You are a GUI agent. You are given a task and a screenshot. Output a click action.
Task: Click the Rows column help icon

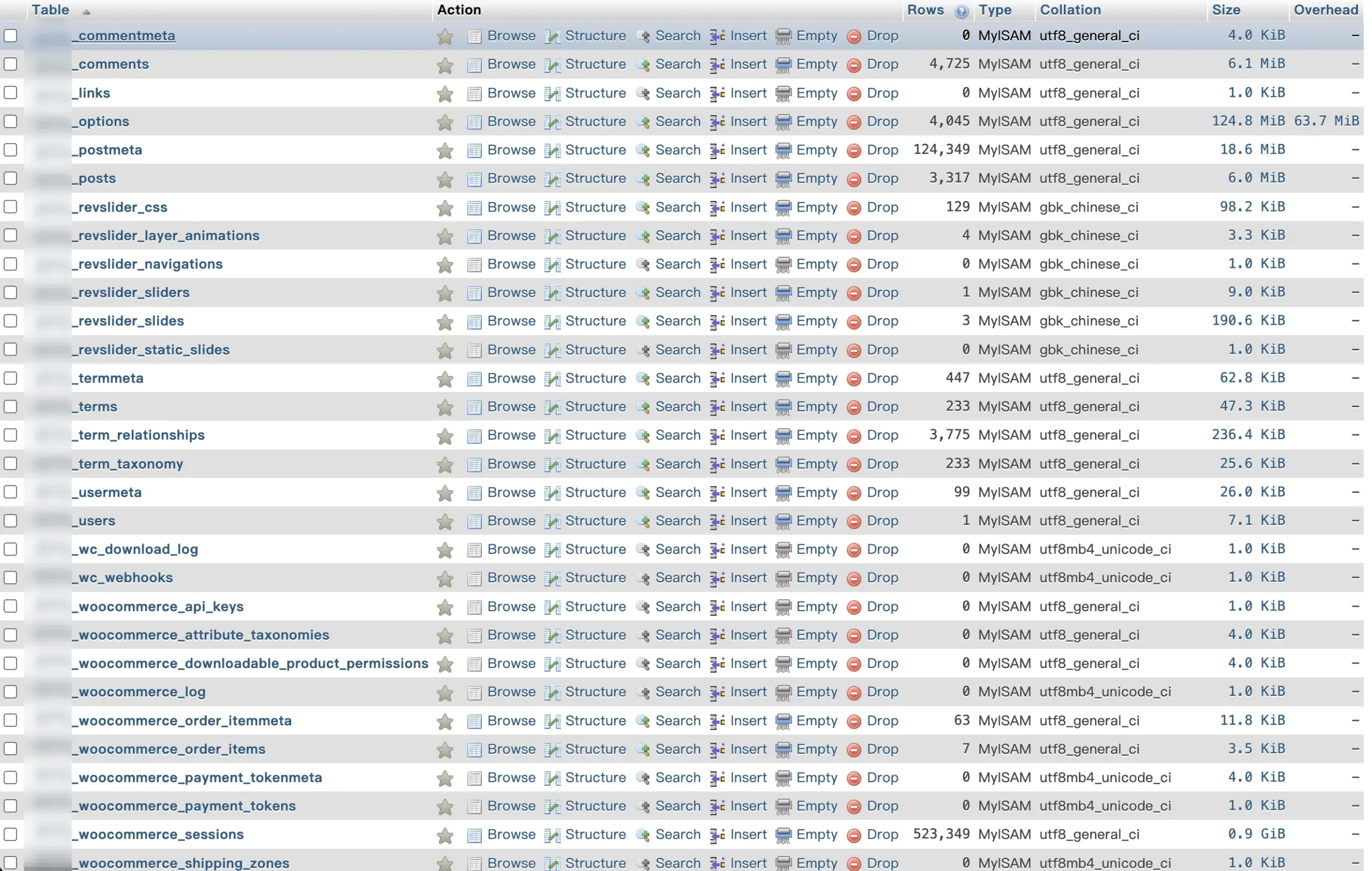[961, 11]
